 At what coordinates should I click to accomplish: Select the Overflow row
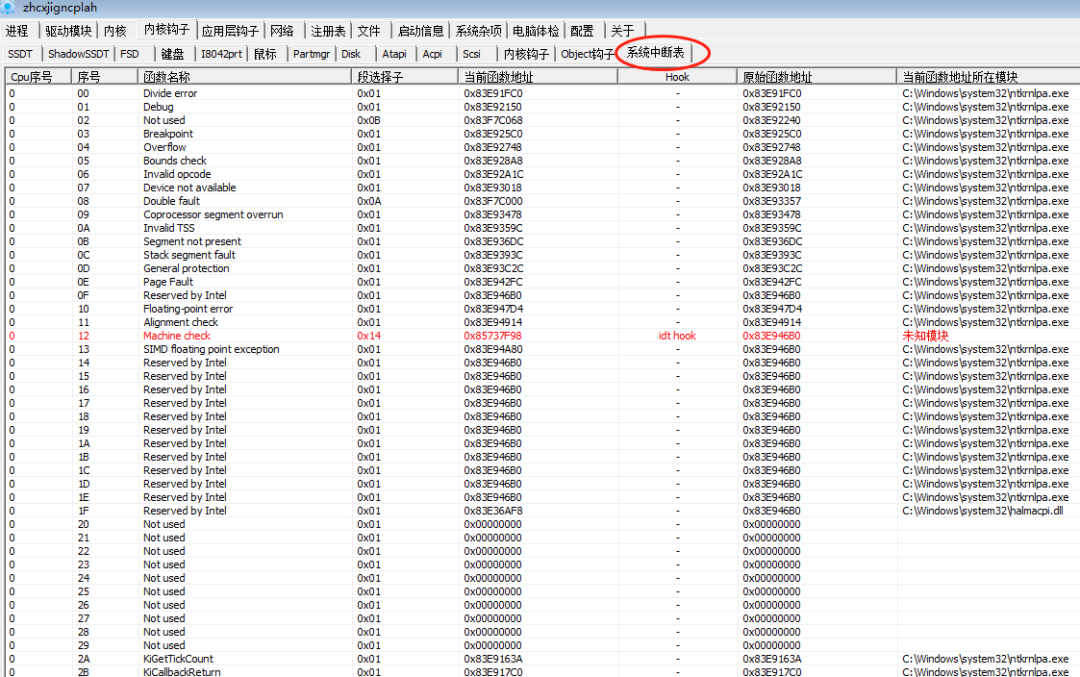(543, 147)
